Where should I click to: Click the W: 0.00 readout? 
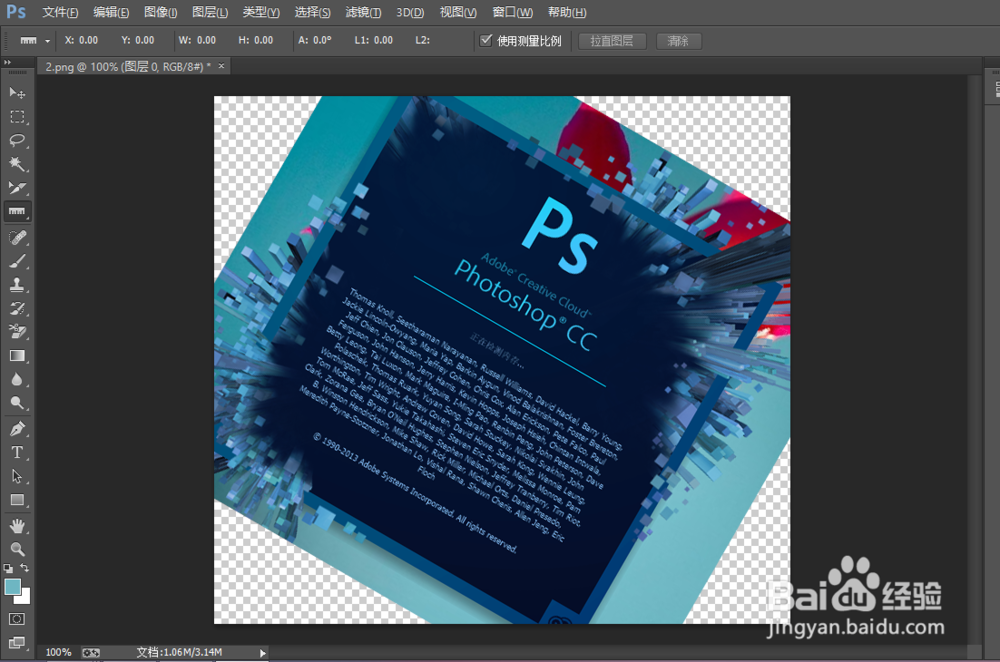(197, 40)
